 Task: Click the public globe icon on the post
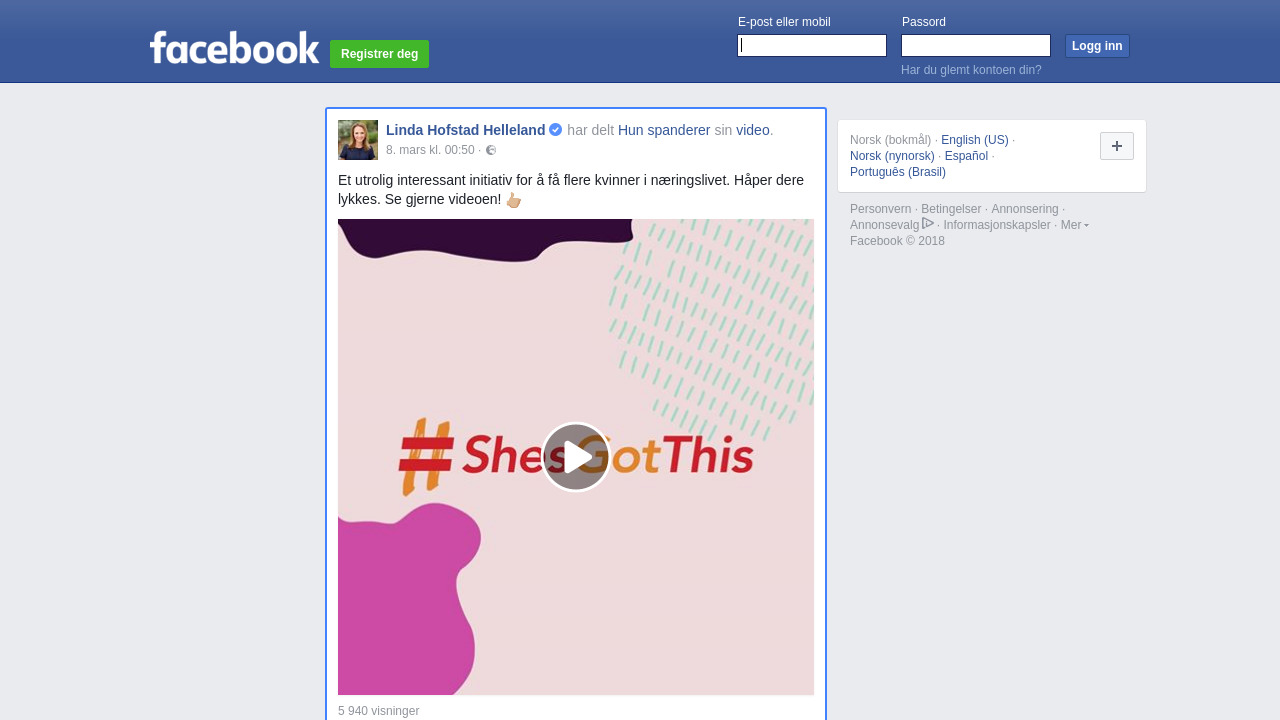(491, 150)
